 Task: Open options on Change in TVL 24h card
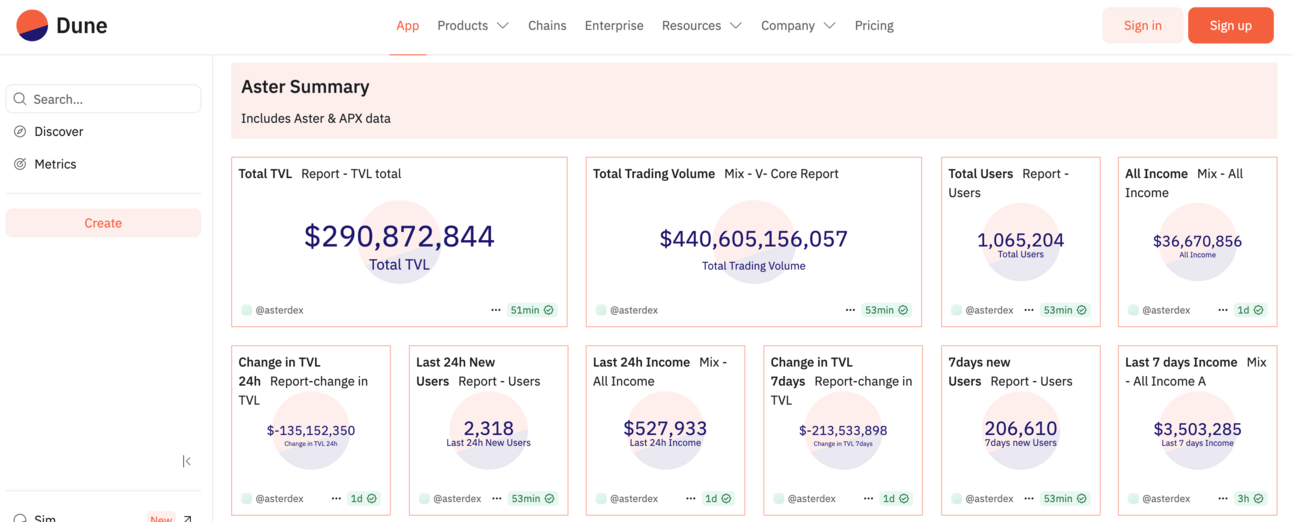click(336, 498)
